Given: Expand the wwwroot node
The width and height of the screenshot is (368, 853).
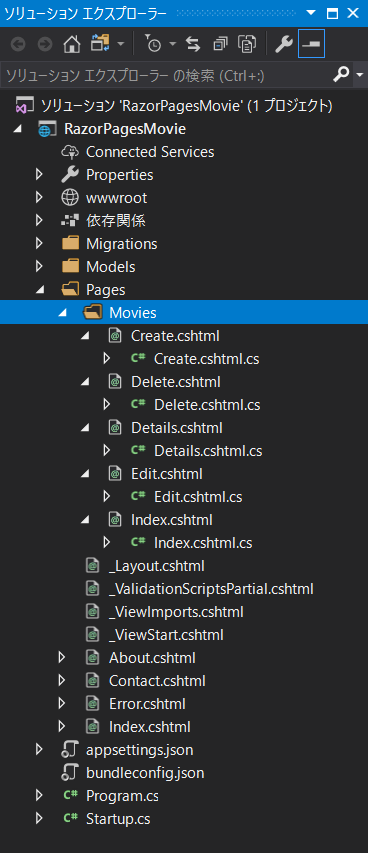Looking at the screenshot, I should (x=39, y=197).
